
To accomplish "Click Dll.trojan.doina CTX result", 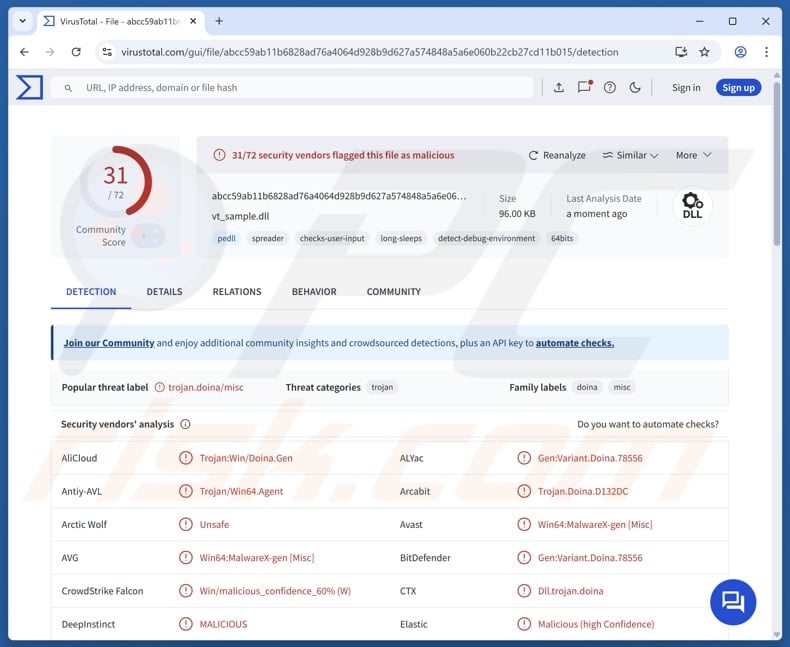I will pyautogui.click(x=570, y=591).
